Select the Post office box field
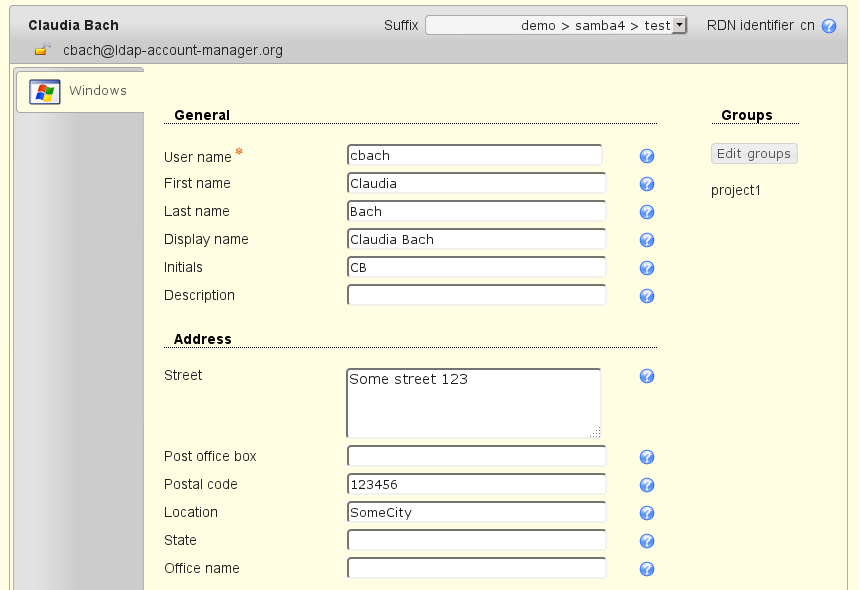The width and height of the screenshot is (859, 590). (476, 456)
